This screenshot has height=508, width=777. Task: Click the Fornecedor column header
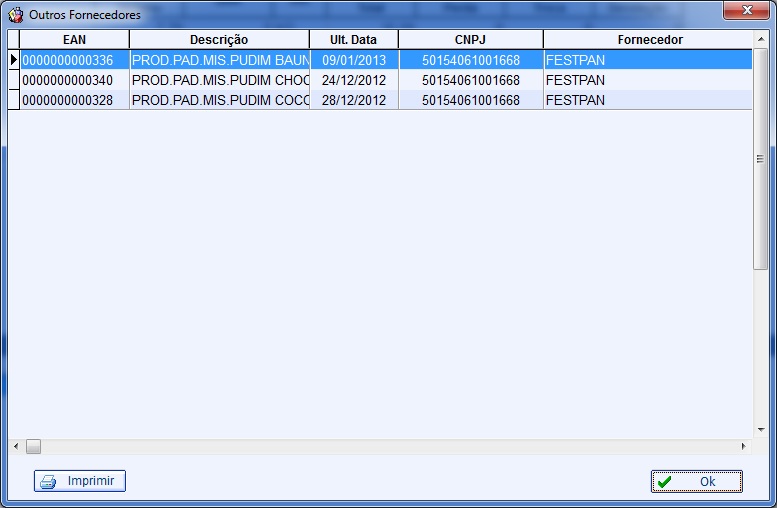click(650, 40)
